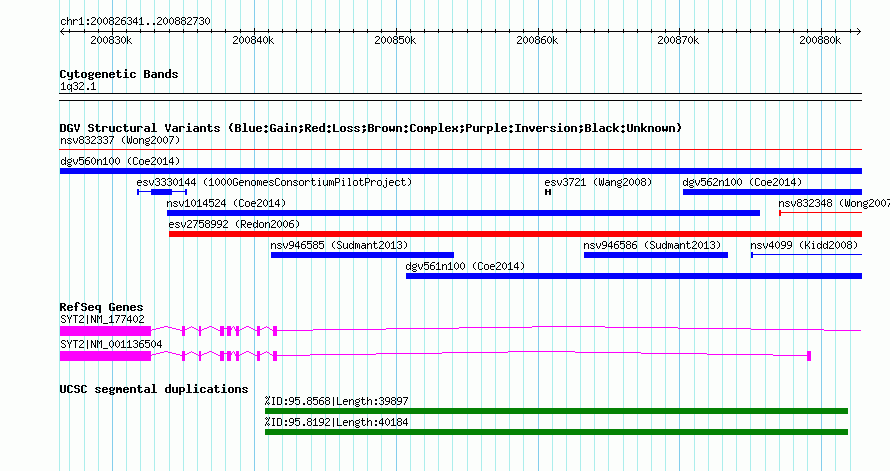Click the chr1:200826341..200882730 coordinates text

tap(135, 22)
